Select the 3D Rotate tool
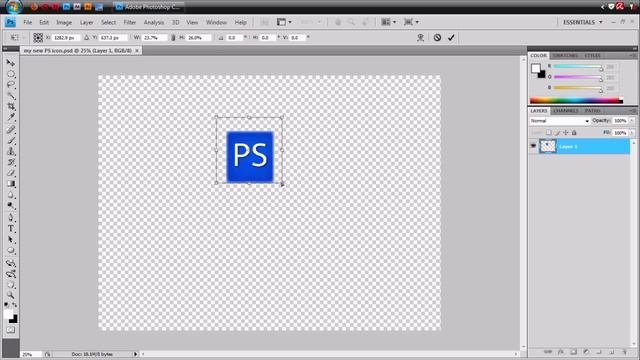The image size is (640, 360). tap(11, 263)
